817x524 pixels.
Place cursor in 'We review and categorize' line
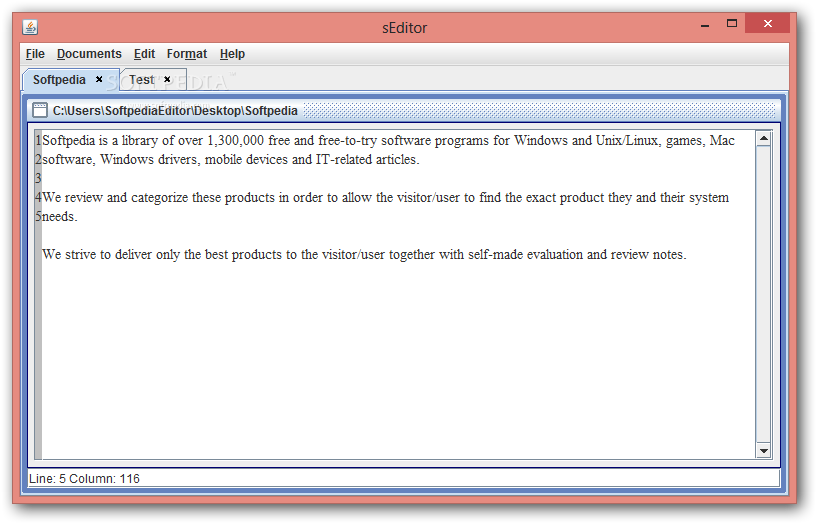pos(385,198)
